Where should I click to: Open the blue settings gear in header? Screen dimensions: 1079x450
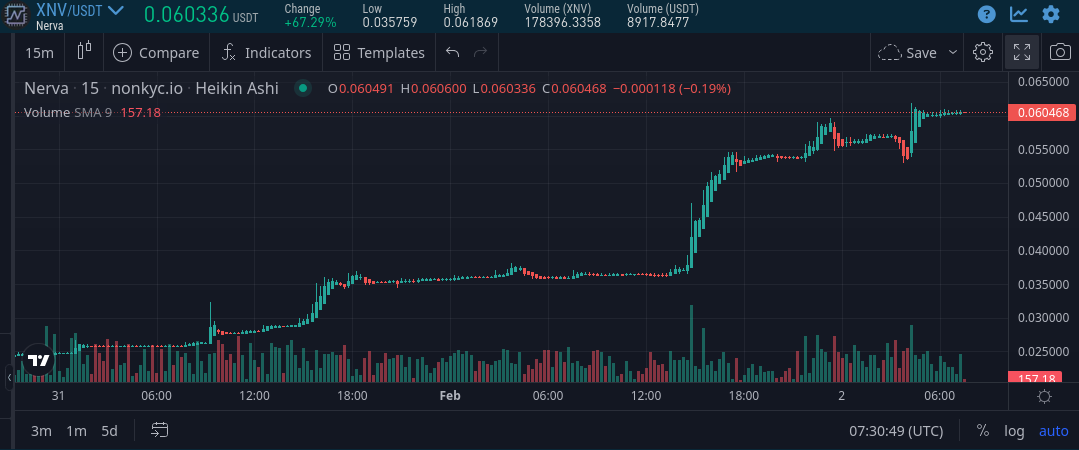1051,14
